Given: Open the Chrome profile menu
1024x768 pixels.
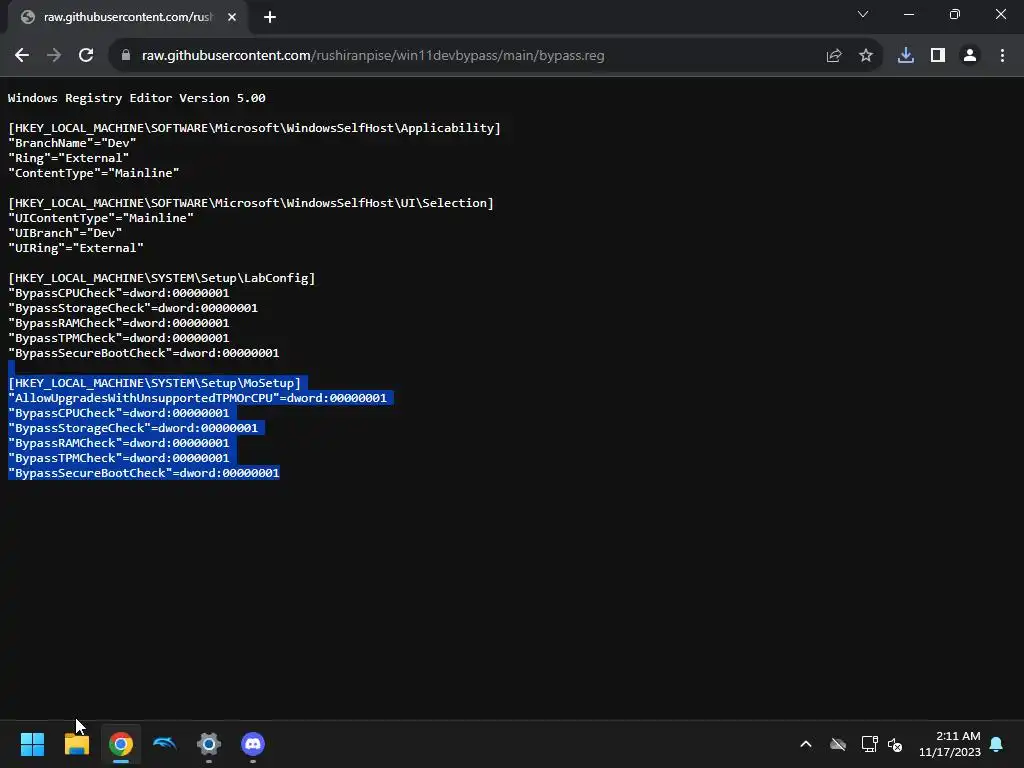Looking at the screenshot, I should pos(970,56).
